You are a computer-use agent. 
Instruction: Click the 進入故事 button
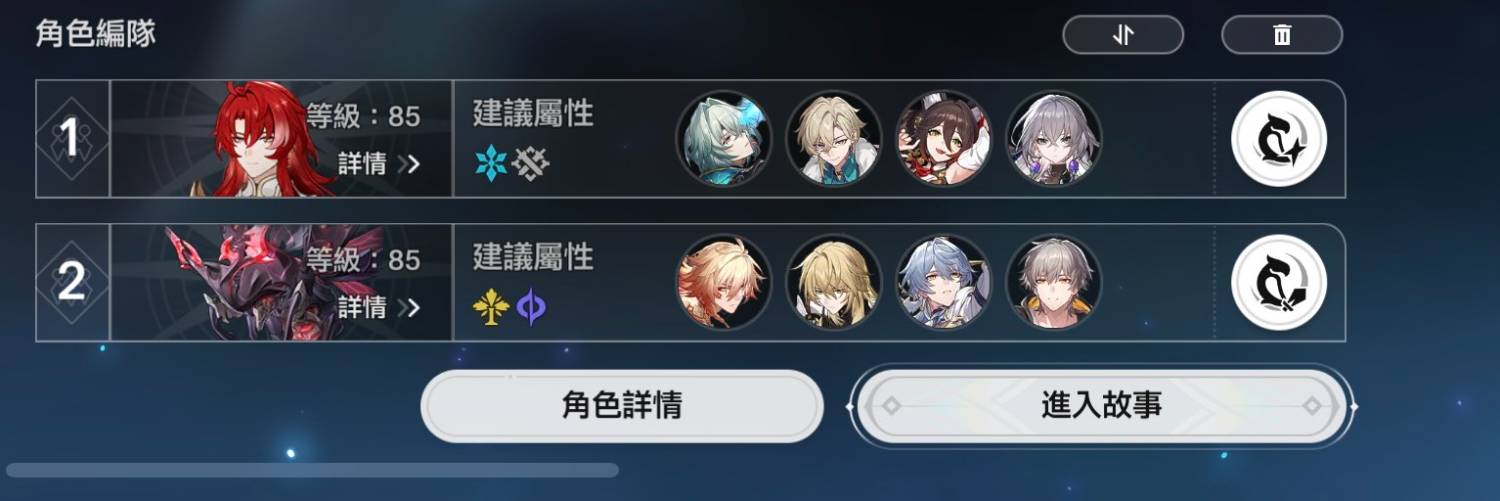click(1101, 406)
